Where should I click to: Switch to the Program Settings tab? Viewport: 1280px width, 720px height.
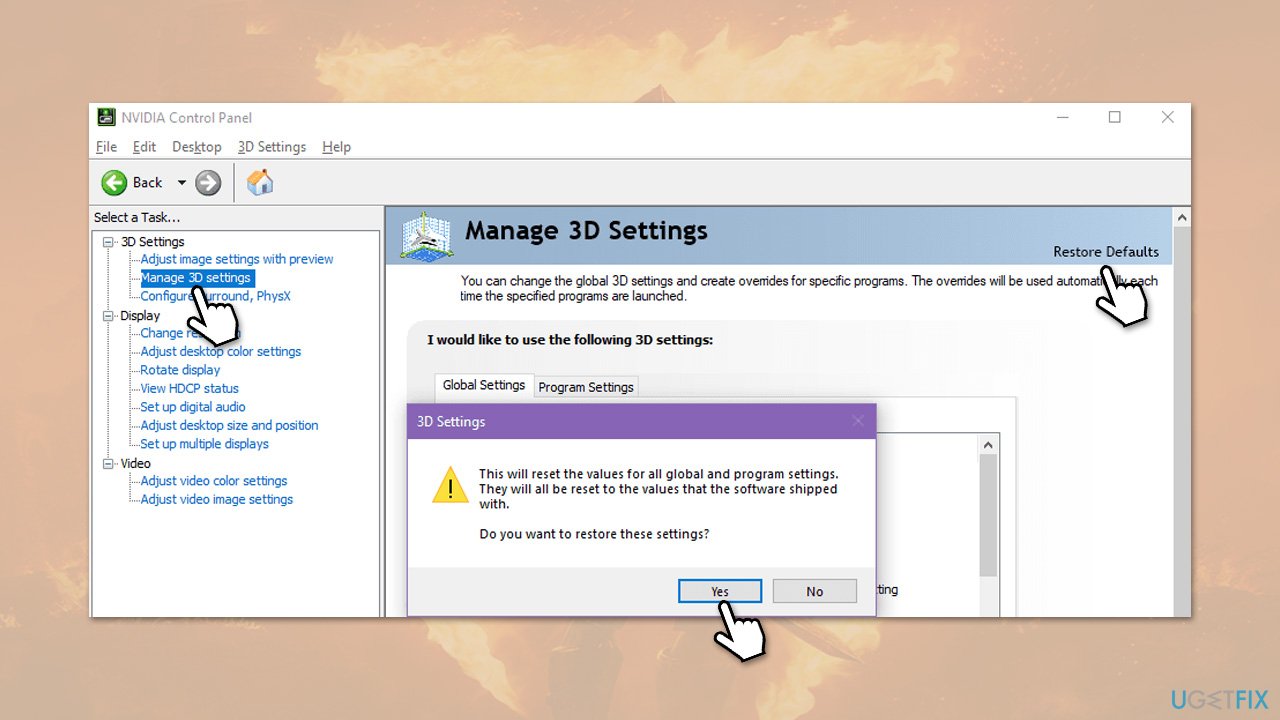[586, 387]
